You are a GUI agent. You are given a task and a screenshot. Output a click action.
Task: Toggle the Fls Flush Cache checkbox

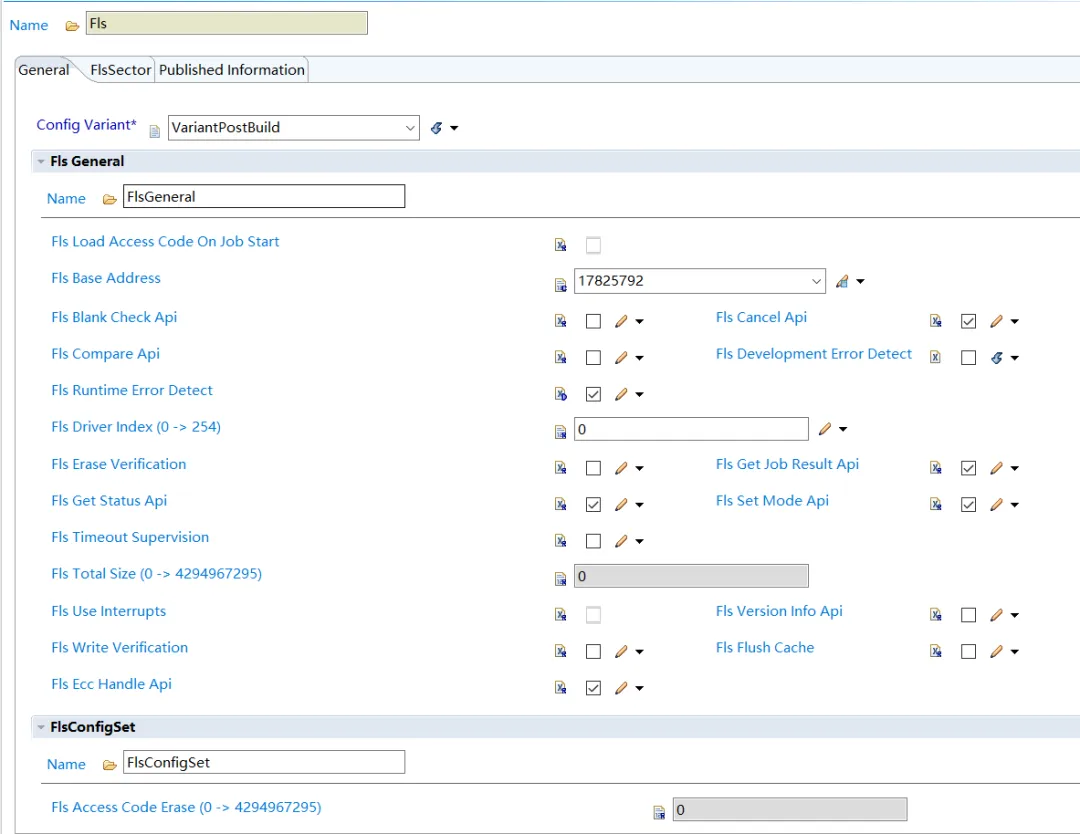click(x=968, y=651)
